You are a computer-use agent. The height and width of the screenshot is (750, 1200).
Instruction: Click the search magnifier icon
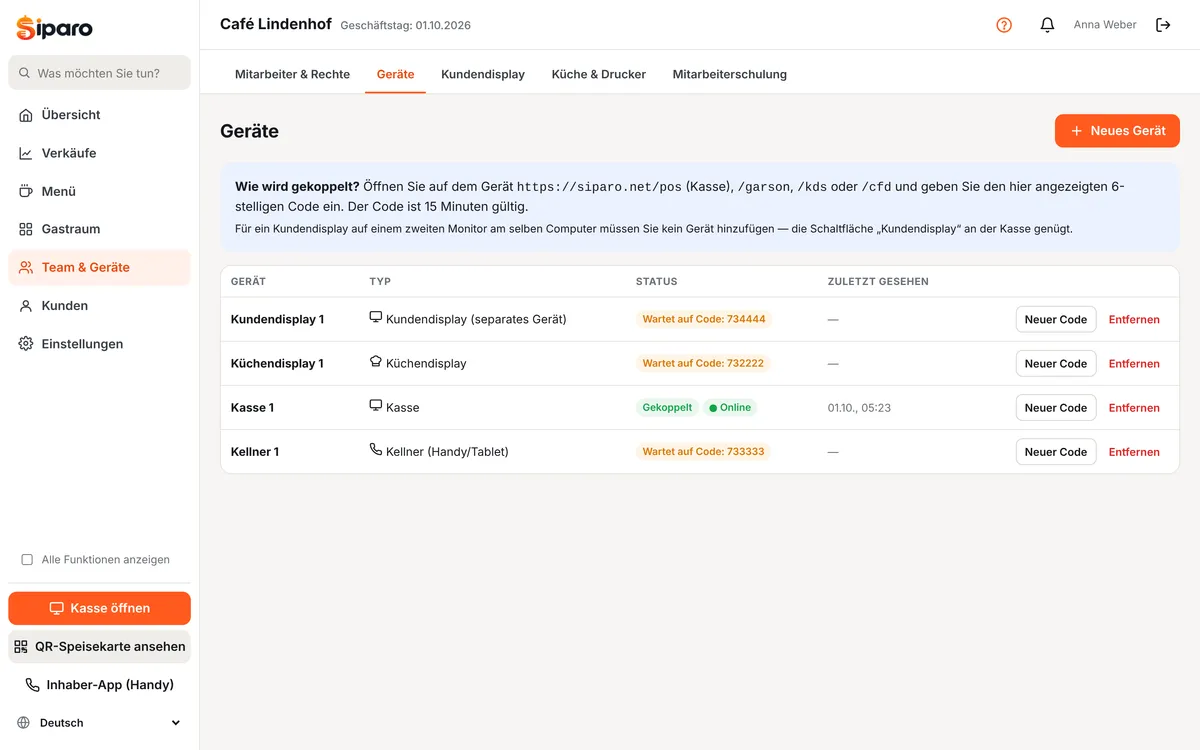pyautogui.click(x=24, y=73)
